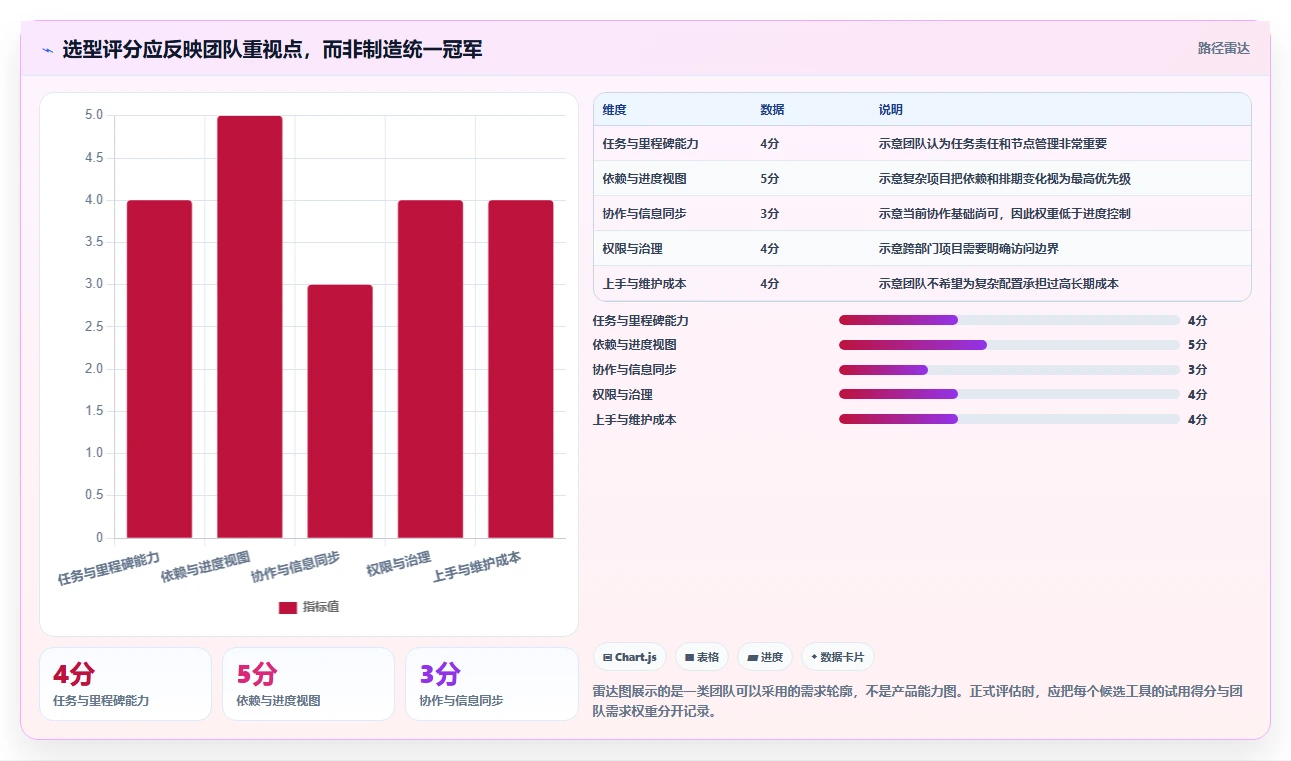The height and width of the screenshot is (761, 1291).
Task: Open the 4分 任务与里程碑能力 data card
Action: (125, 684)
